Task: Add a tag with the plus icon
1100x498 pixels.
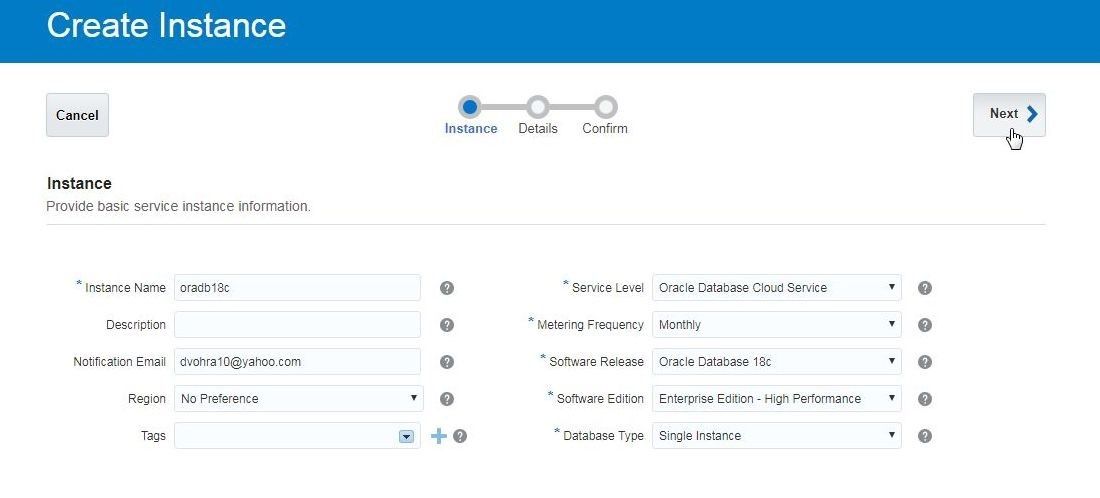Action: pyautogui.click(x=438, y=436)
